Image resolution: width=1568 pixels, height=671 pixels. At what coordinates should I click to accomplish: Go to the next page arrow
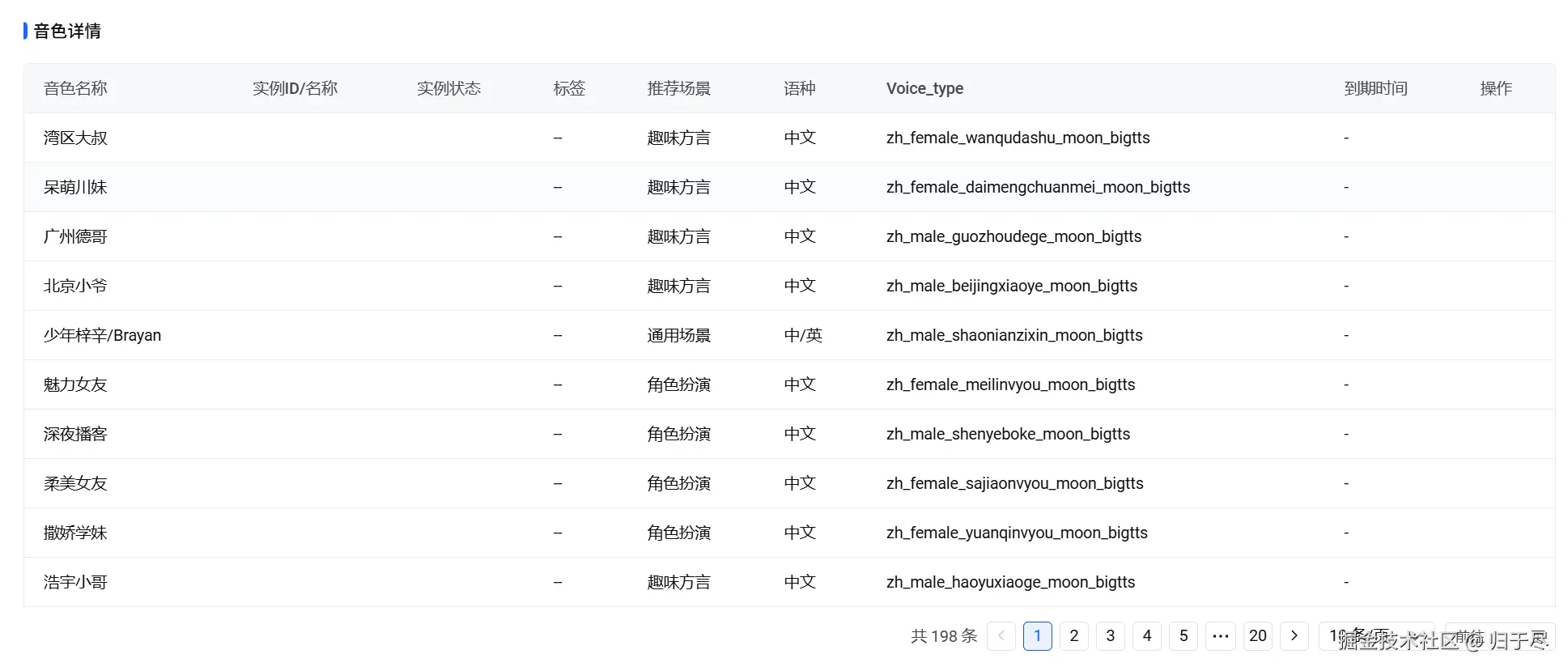pyautogui.click(x=1294, y=636)
